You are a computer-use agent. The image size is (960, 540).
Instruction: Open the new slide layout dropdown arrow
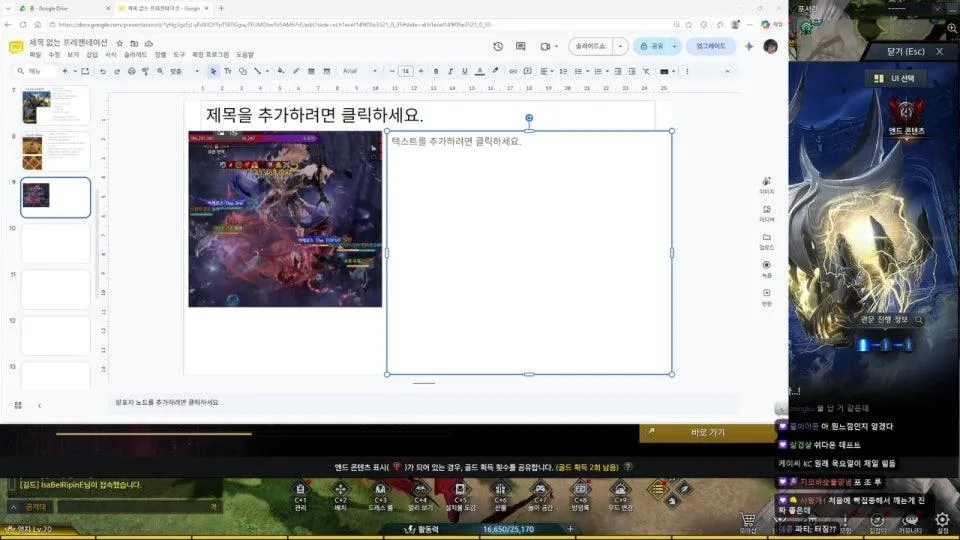75,72
